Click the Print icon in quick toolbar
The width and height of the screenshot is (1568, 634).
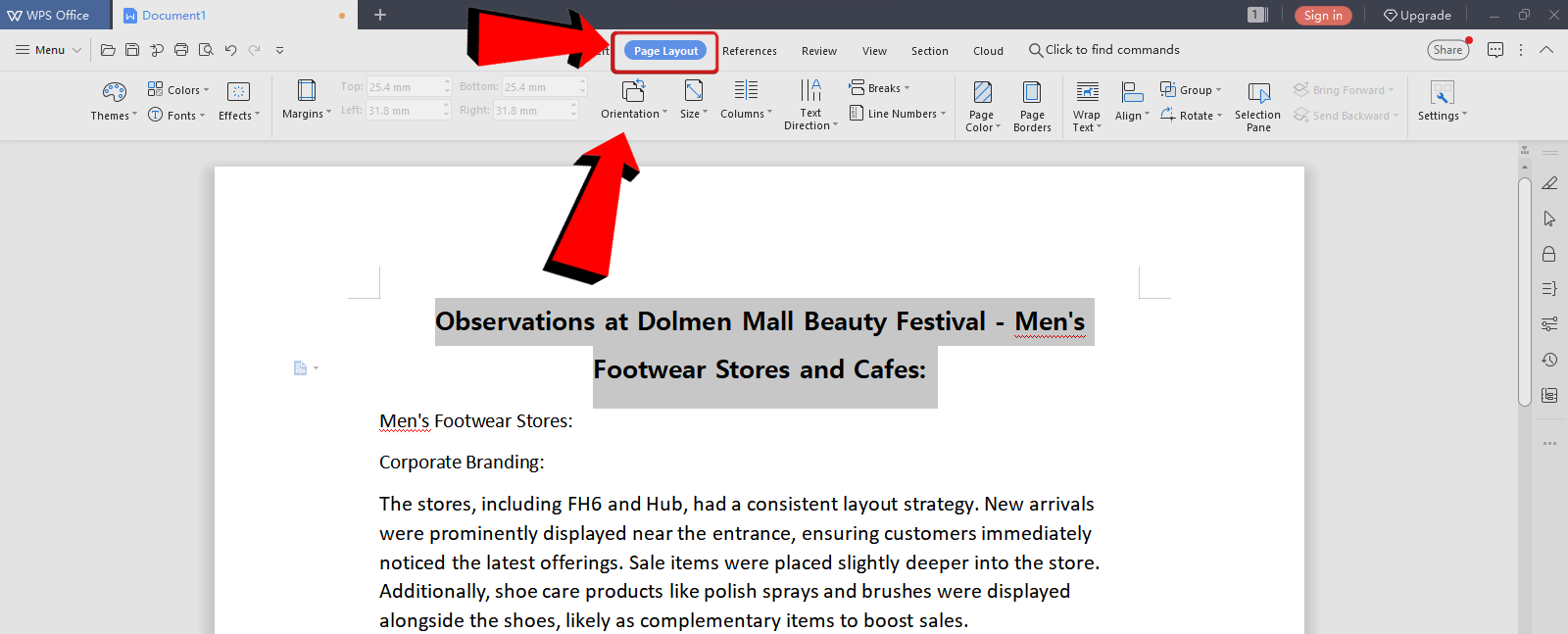[x=181, y=50]
